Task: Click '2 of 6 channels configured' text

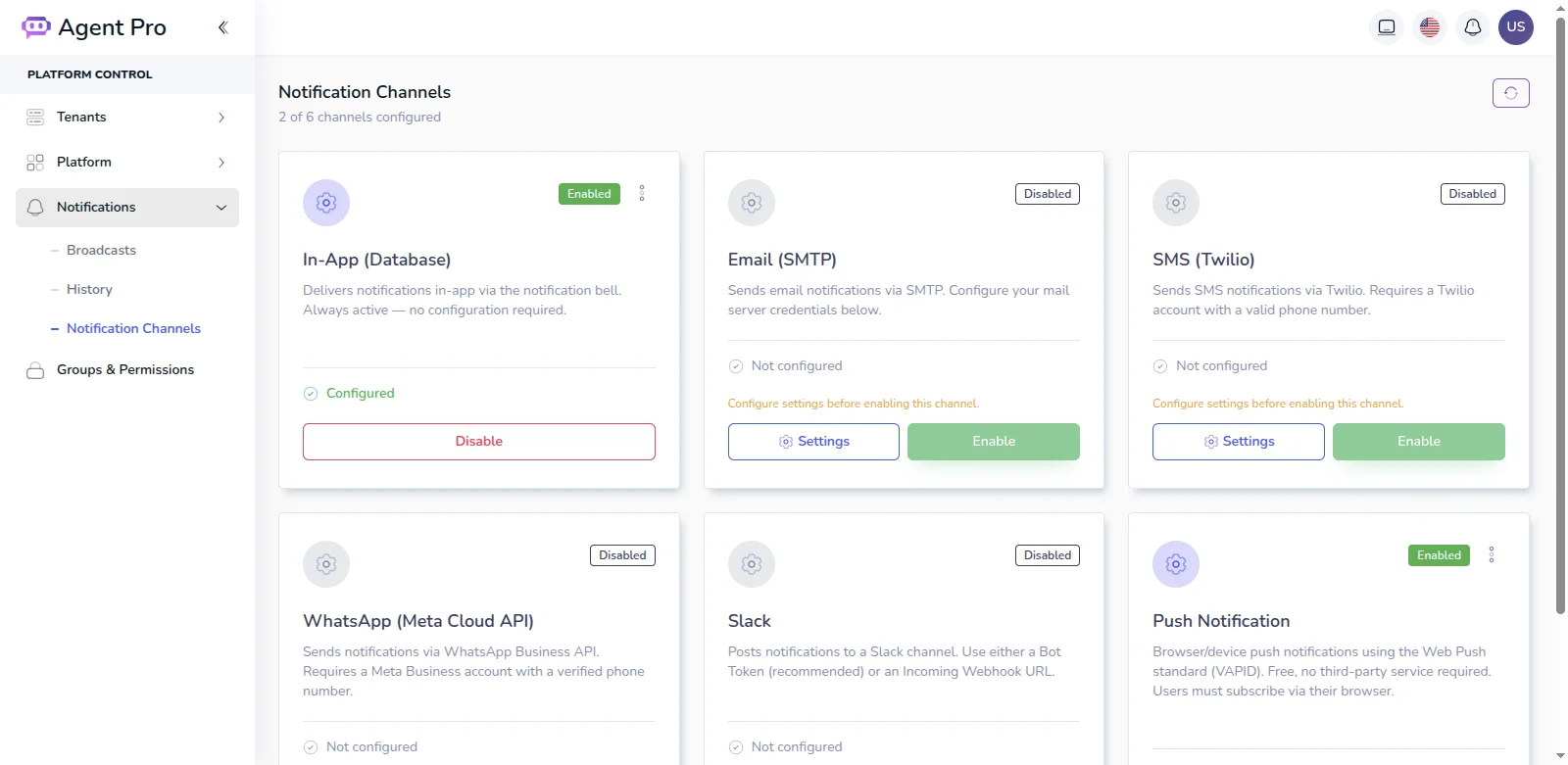Action: 360,118
